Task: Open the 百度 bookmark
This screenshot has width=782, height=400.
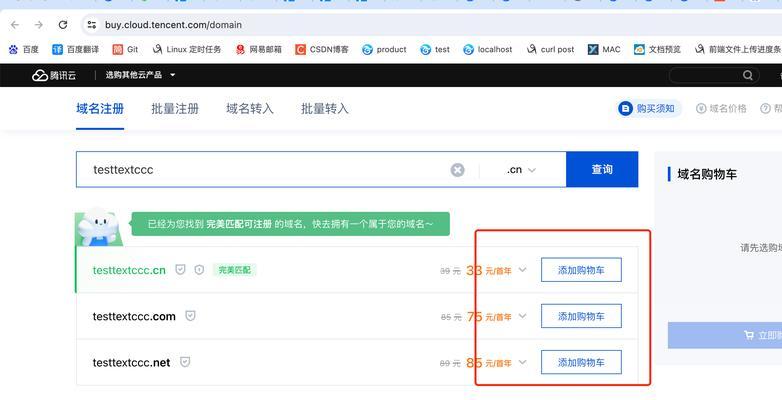Action: 23,49
